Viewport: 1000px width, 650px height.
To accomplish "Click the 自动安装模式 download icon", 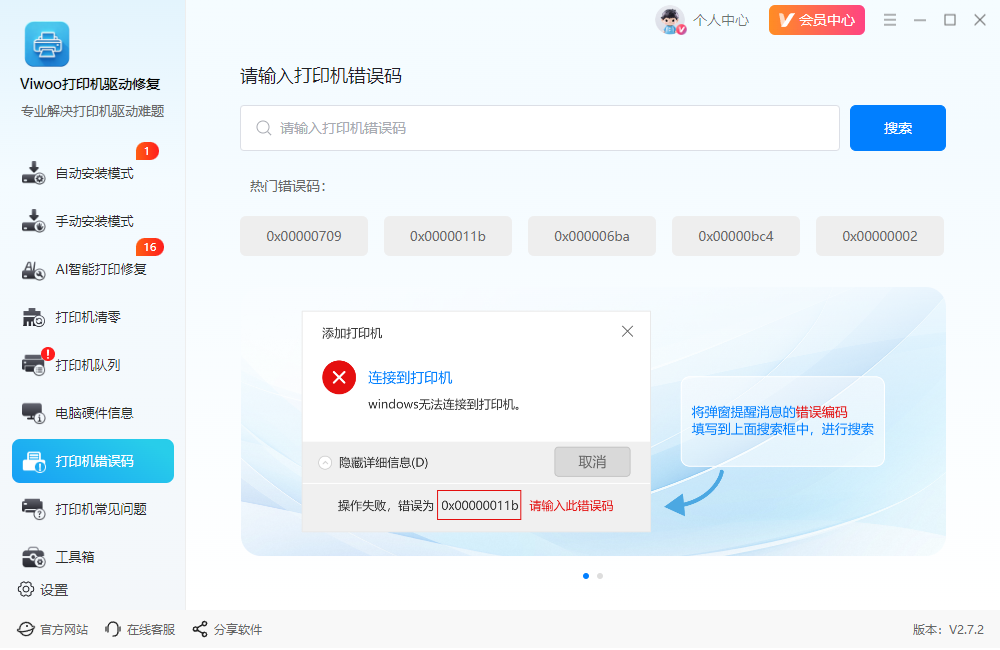I will tap(33, 173).
